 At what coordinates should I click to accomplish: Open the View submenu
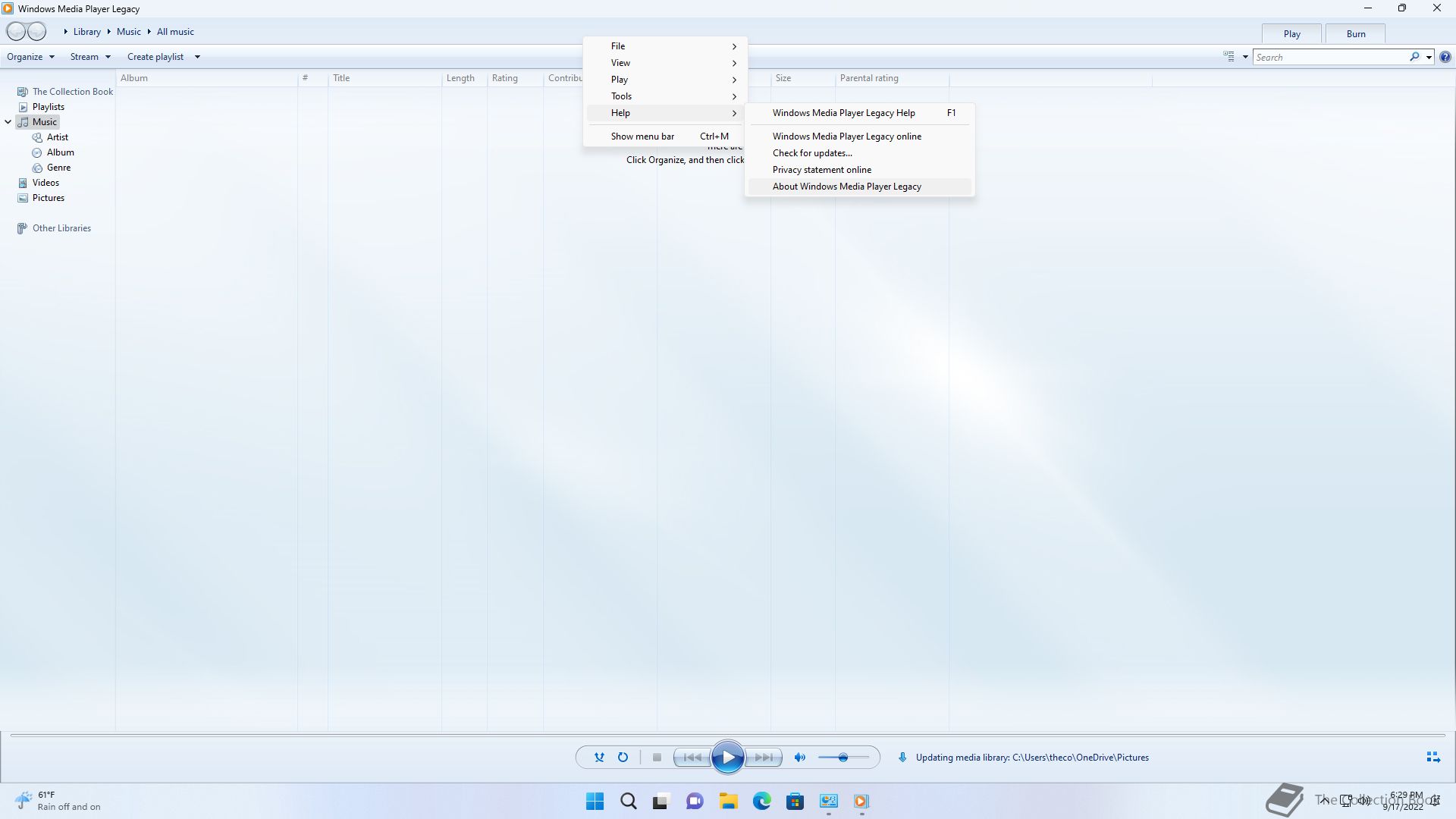pos(665,63)
